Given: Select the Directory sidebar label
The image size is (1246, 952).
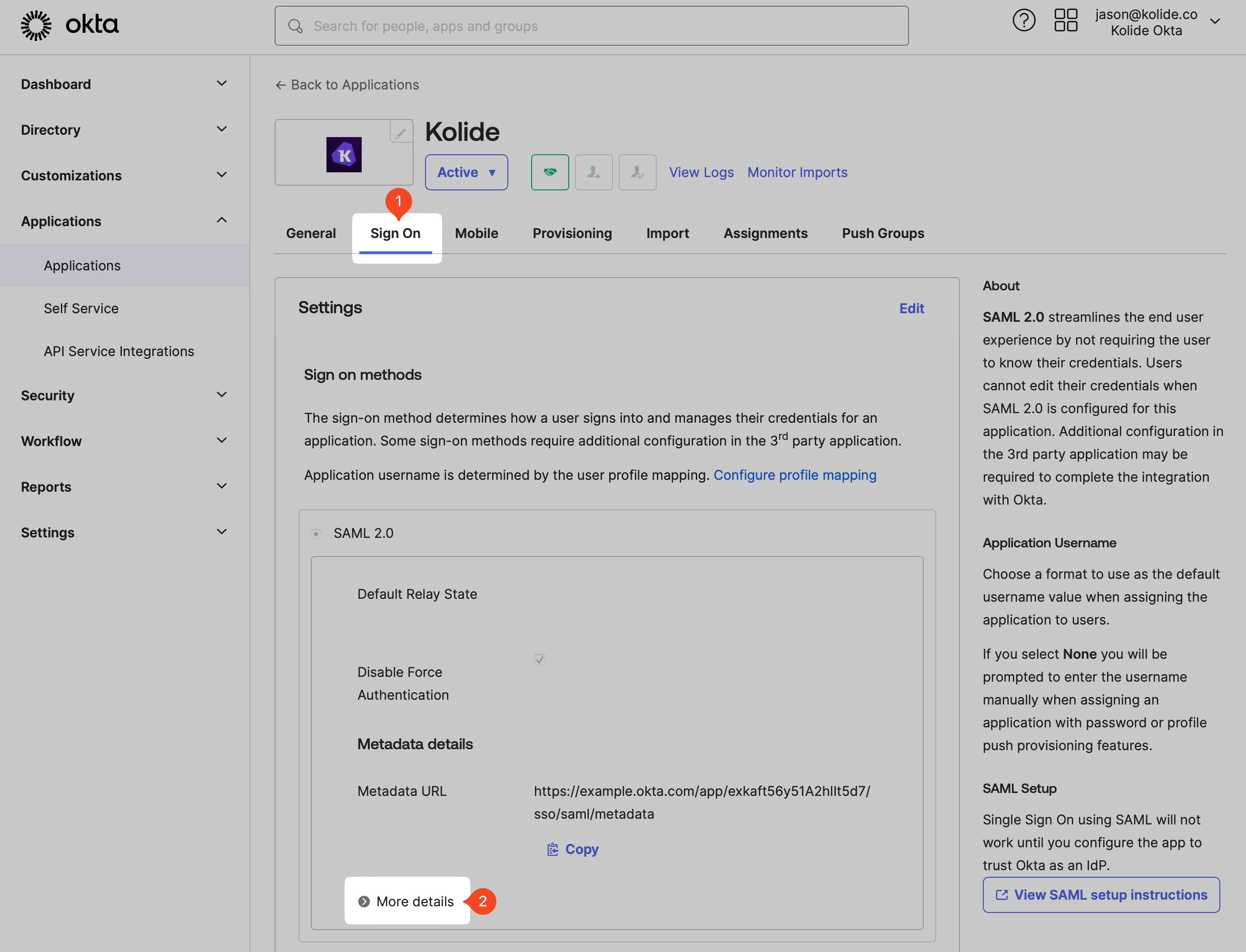Looking at the screenshot, I should tap(51, 130).
